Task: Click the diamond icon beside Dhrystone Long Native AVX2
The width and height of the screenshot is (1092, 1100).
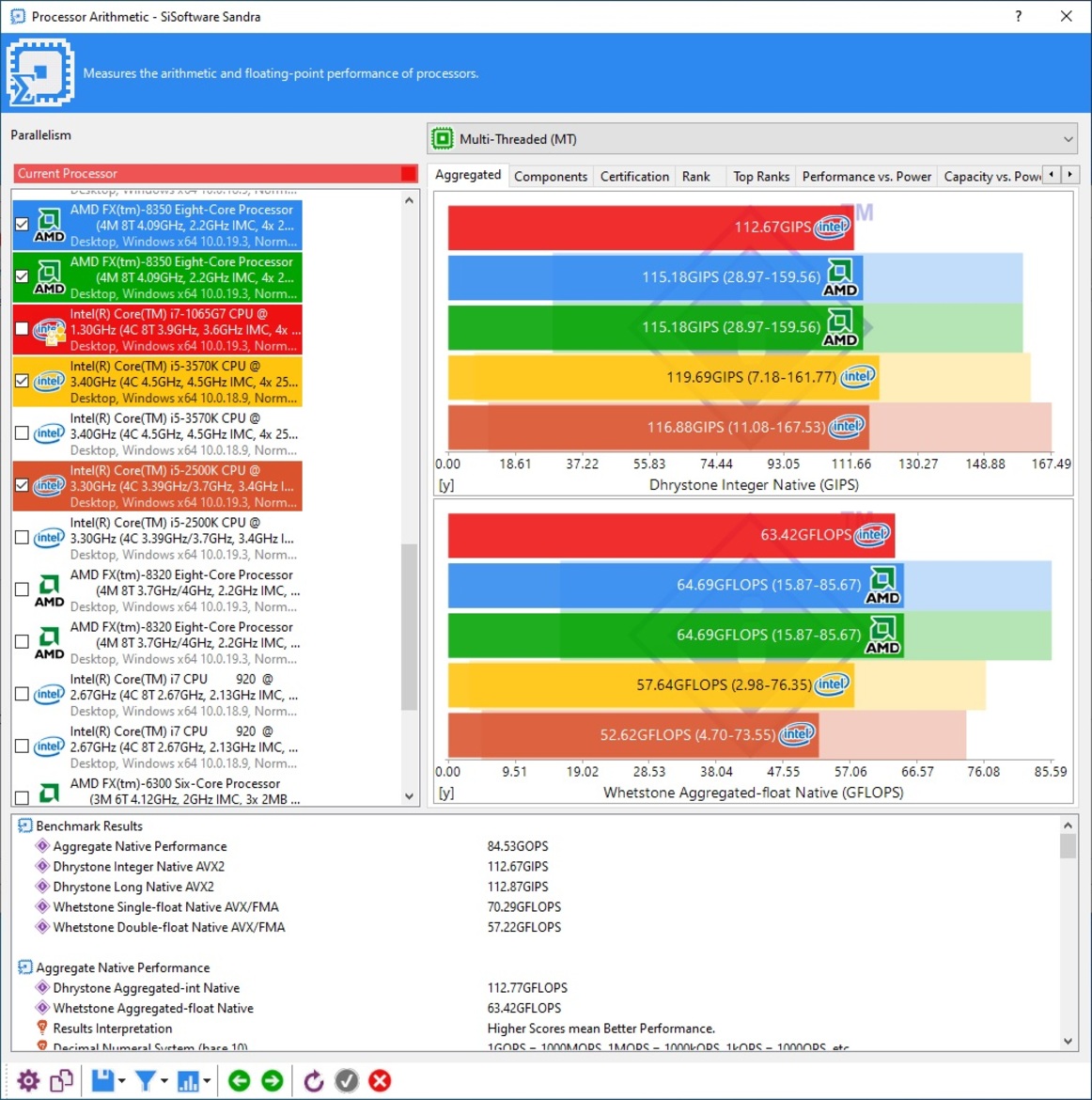Action: (x=42, y=886)
